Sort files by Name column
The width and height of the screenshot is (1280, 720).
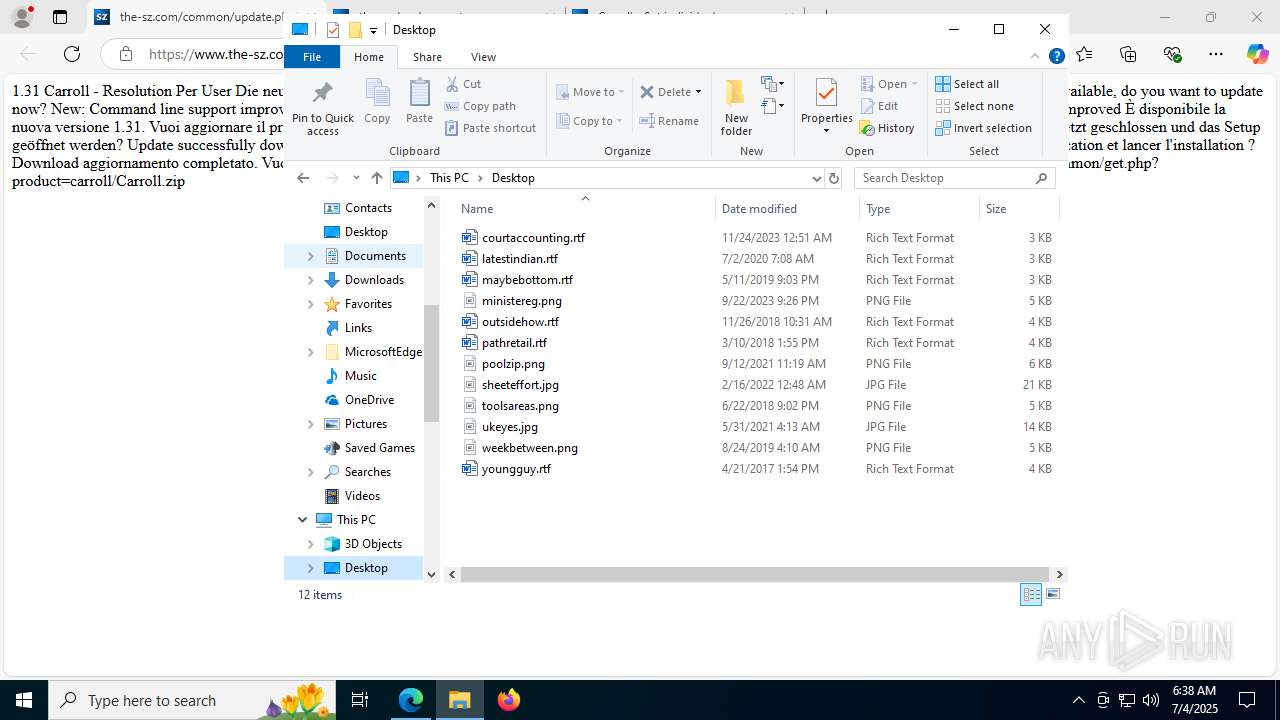[x=585, y=209]
